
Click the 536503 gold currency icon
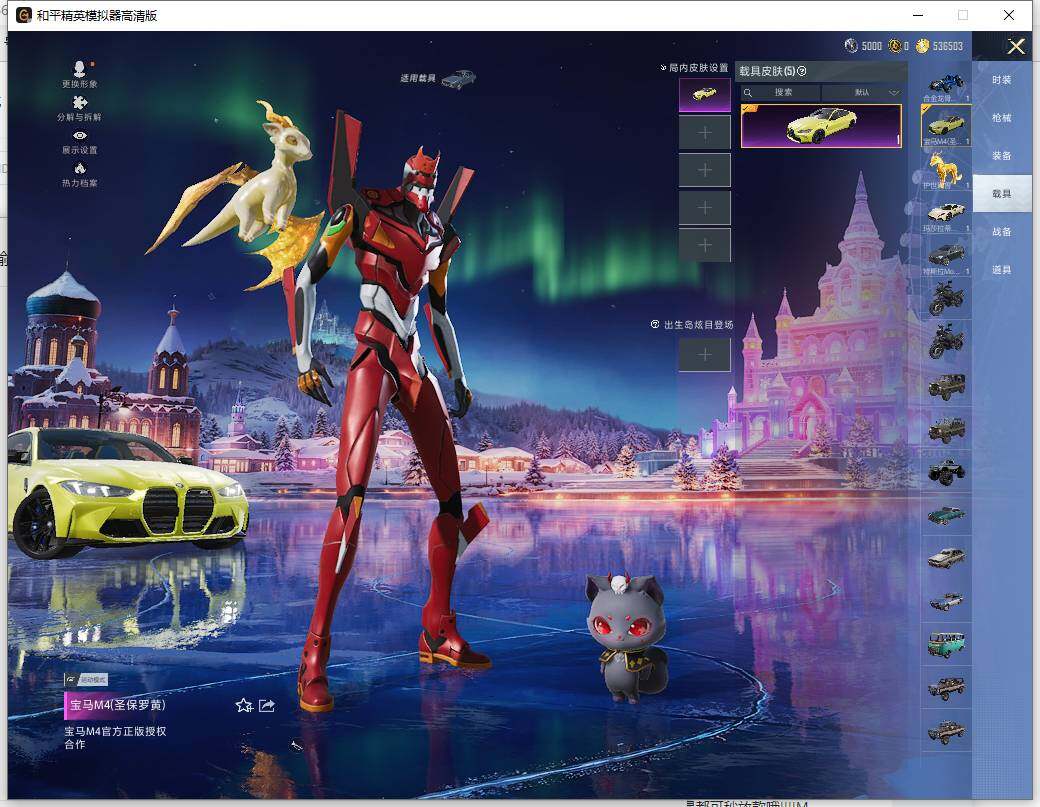click(923, 46)
